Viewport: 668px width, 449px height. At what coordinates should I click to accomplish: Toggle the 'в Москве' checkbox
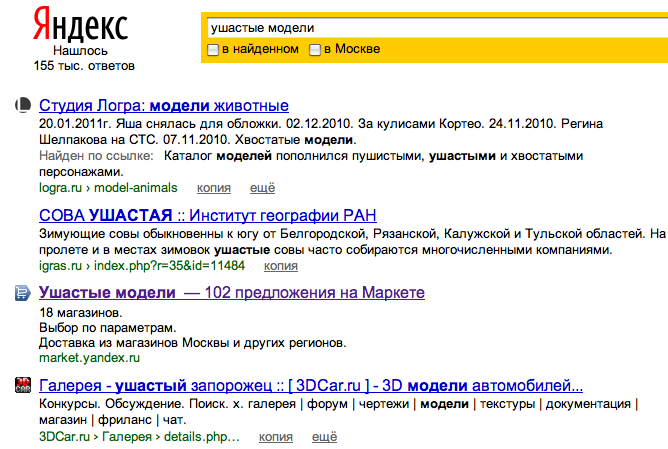314,50
